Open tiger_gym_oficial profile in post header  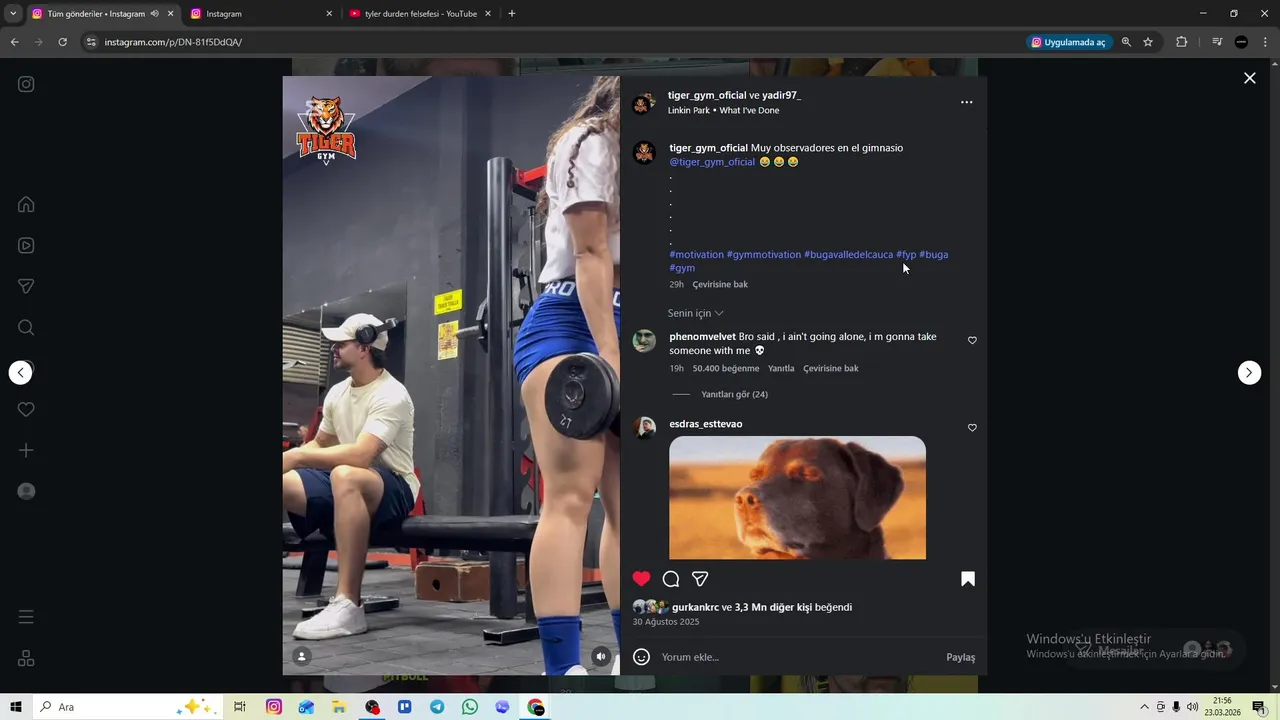[707, 95]
